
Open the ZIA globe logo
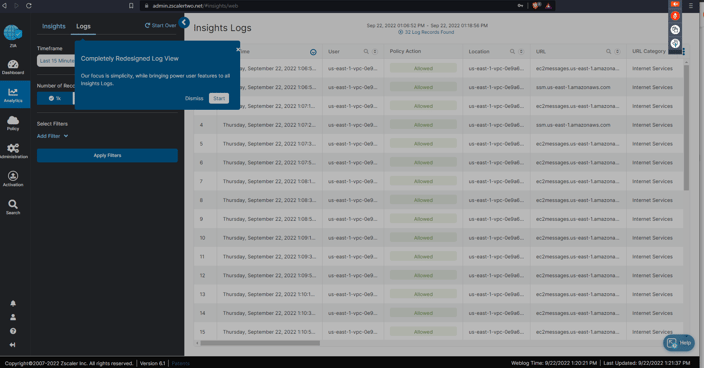tap(13, 34)
